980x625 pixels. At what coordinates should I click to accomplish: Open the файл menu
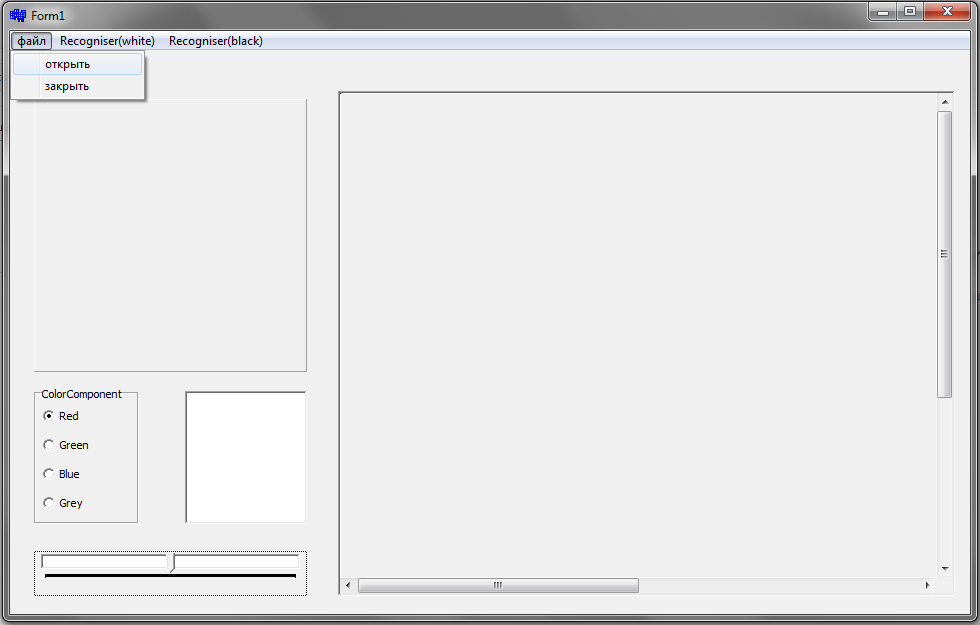coord(31,41)
